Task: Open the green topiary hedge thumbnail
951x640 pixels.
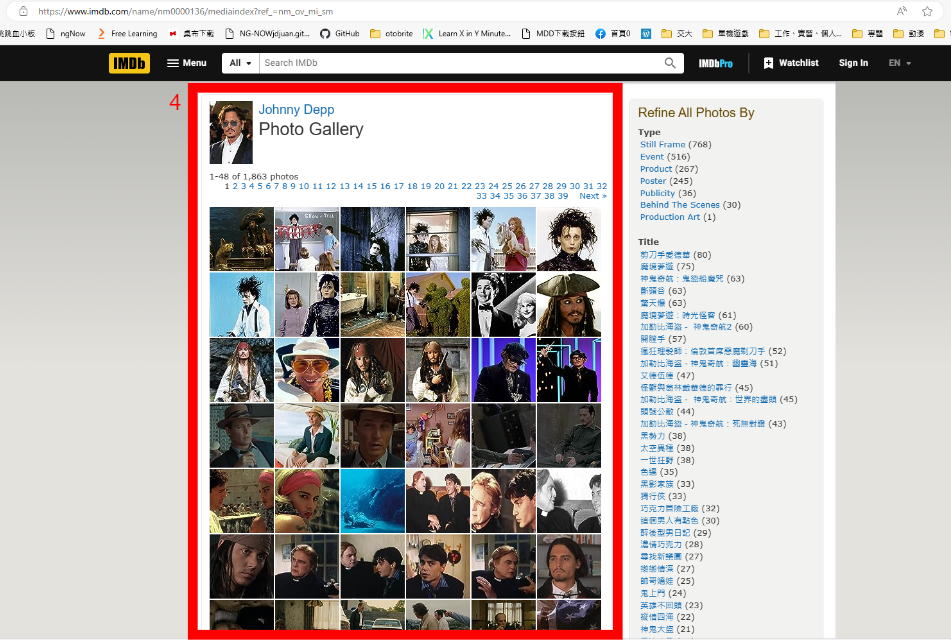Action: pos(438,305)
